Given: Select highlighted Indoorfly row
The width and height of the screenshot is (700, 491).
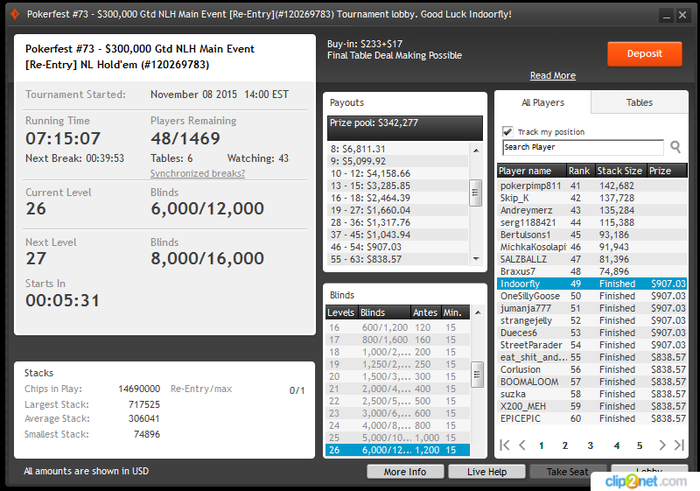Looking at the screenshot, I should click(592, 284).
